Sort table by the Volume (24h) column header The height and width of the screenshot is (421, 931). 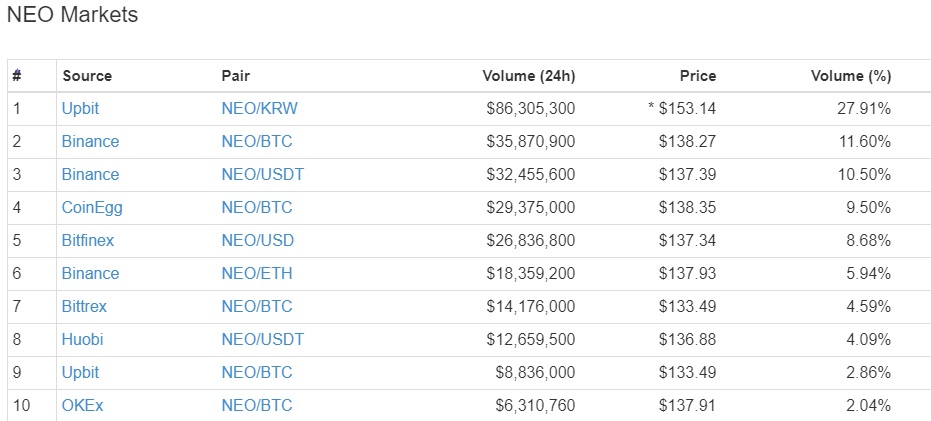pyautogui.click(x=528, y=76)
